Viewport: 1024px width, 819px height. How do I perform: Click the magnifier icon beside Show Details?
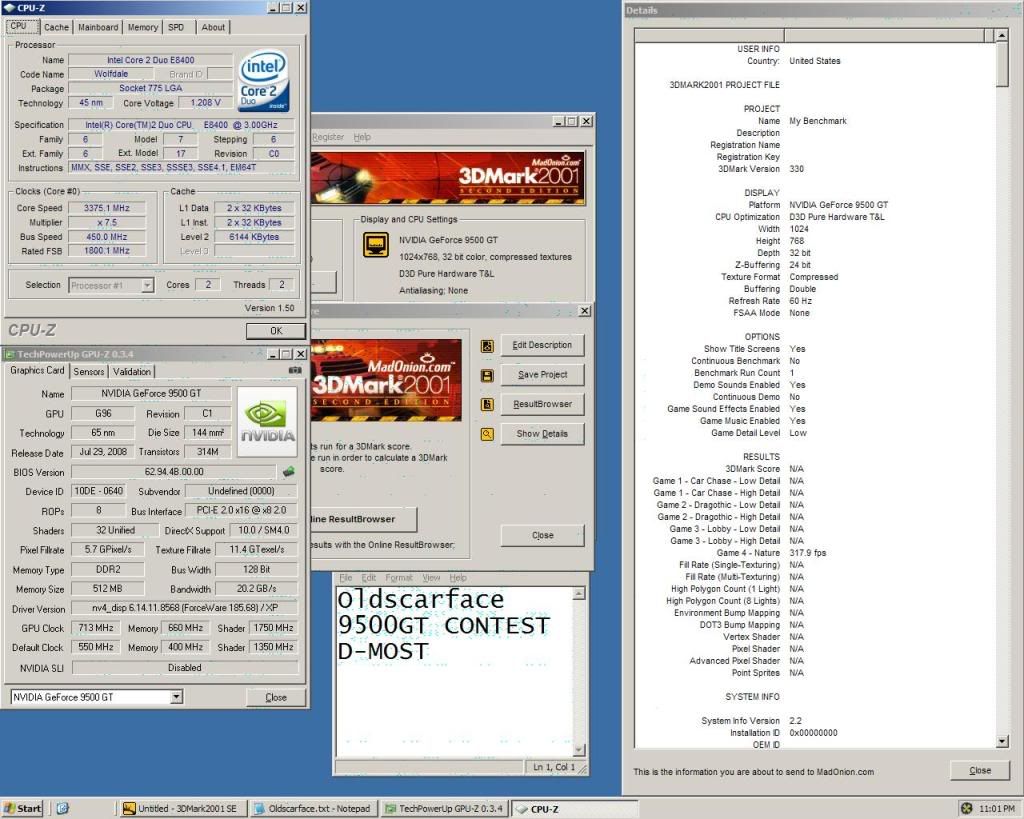pyautogui.click(x=487, y=434)
